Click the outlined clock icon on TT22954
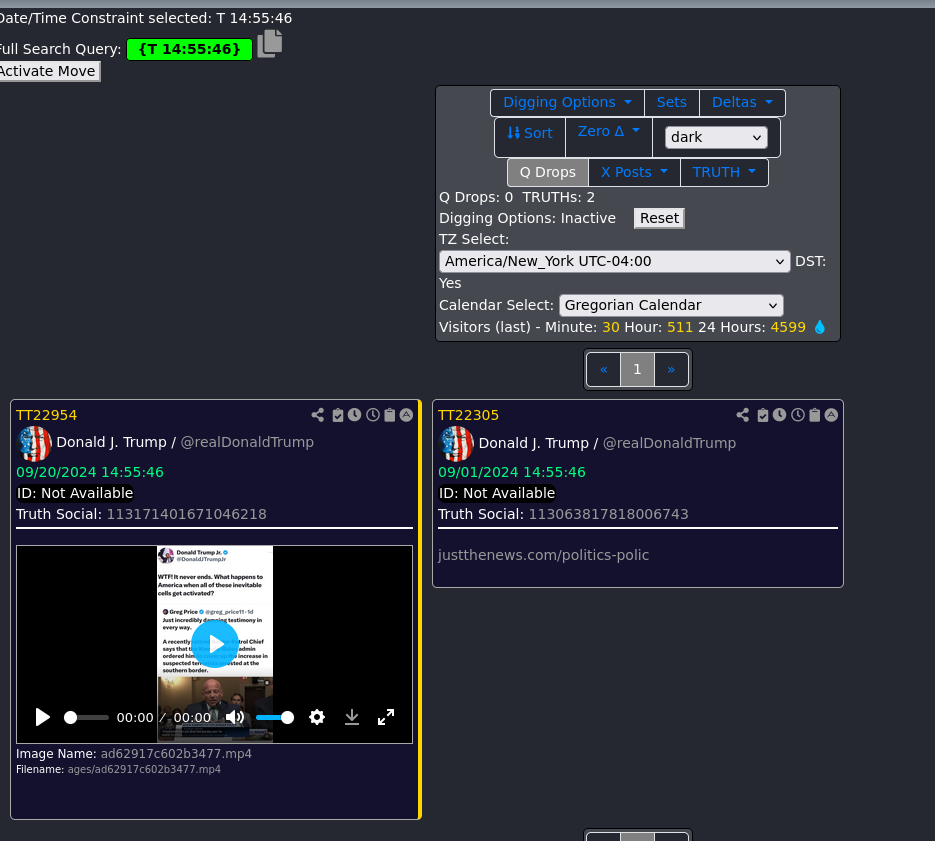Viewport: 935px width, 841px height. point(373,415)
